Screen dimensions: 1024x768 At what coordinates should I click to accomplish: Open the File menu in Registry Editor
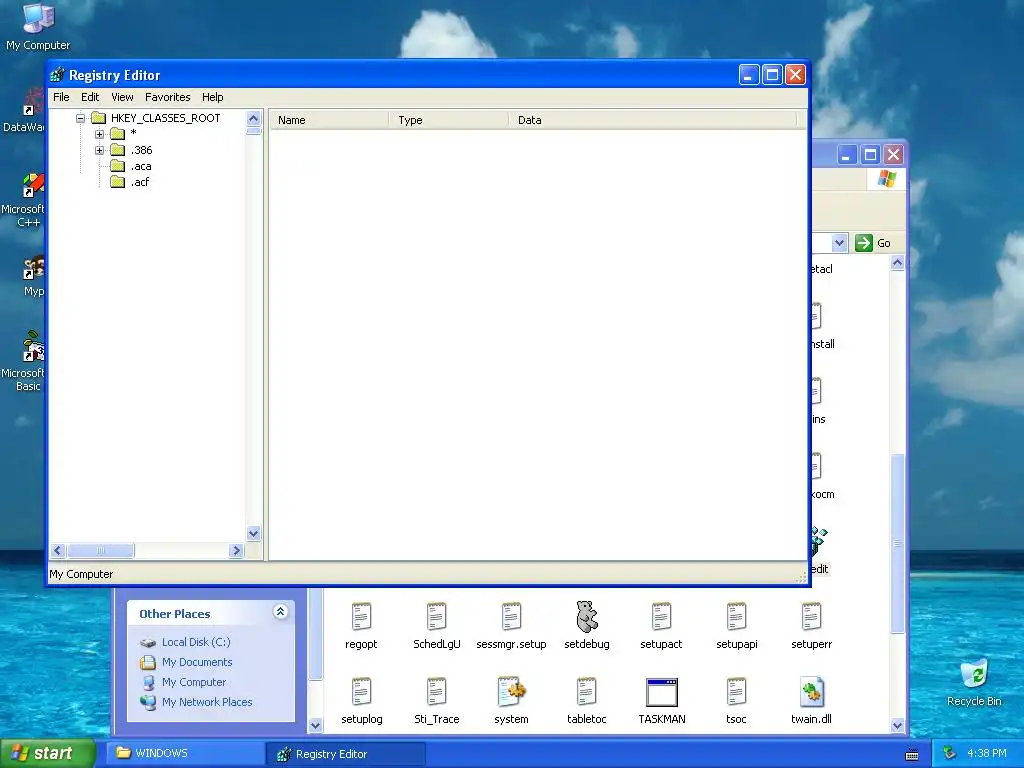[x=61, y=97]
